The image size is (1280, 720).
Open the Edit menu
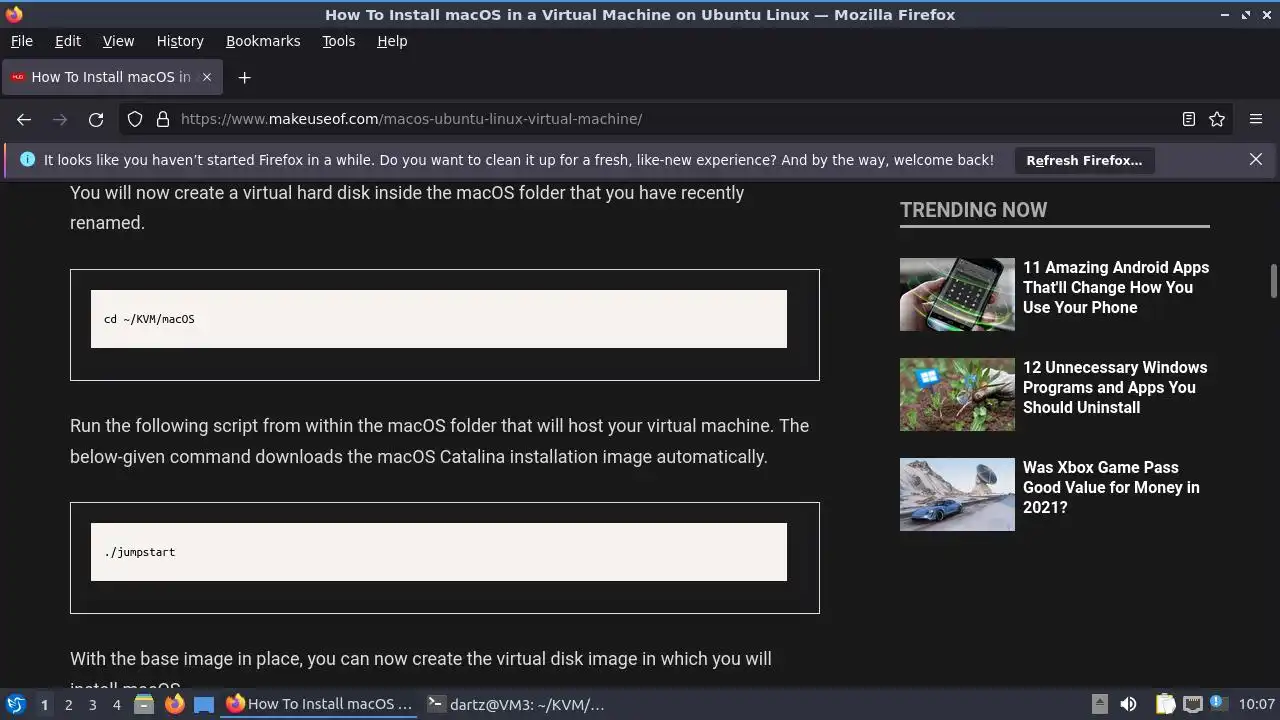click(x=68, y=41)
